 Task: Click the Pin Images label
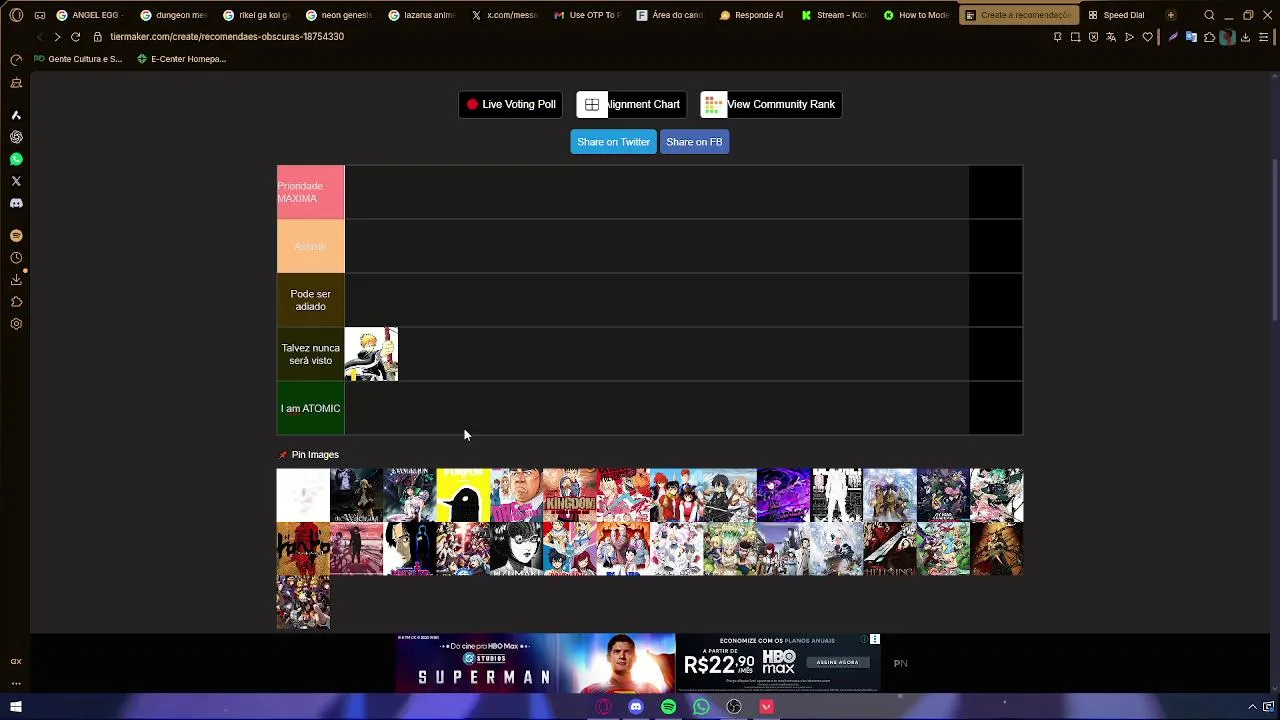coord(315,455)
